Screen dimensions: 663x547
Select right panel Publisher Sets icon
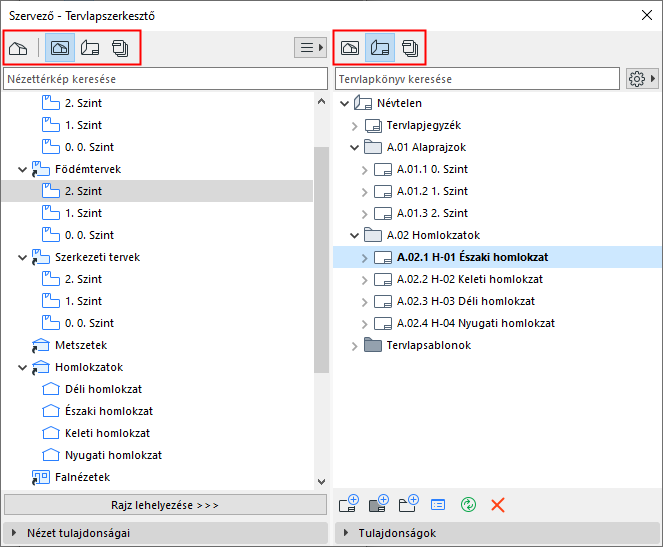pyautogui.click(x=410, y=48)
